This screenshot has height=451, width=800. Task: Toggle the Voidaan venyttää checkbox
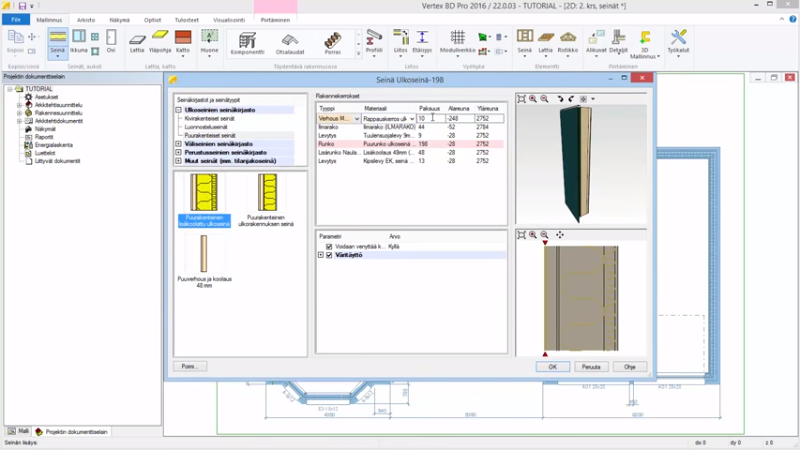329,246
